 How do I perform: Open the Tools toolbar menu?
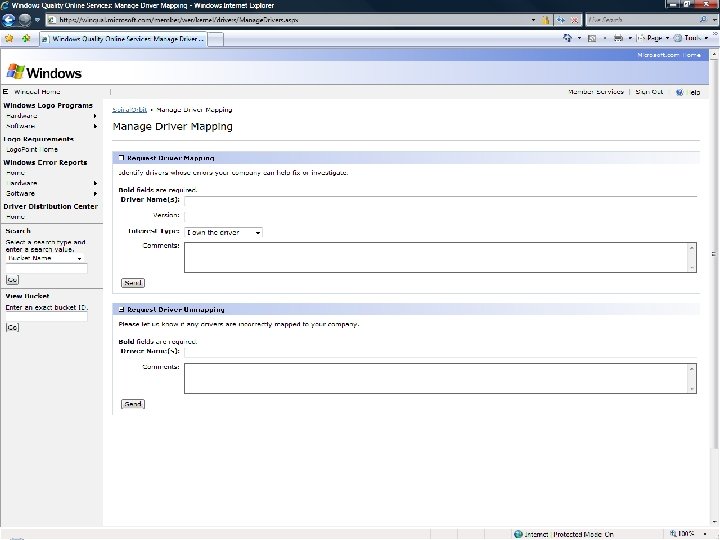click(x=691, y=38)
